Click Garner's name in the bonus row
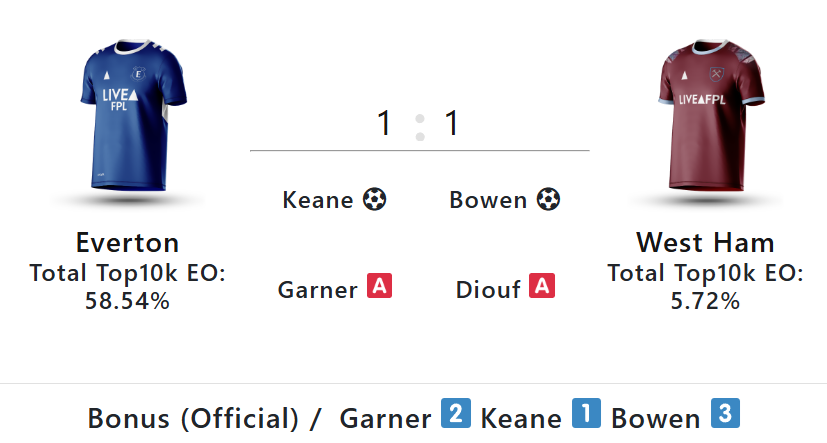Viewport: 827px width, 443px height. 385,418
